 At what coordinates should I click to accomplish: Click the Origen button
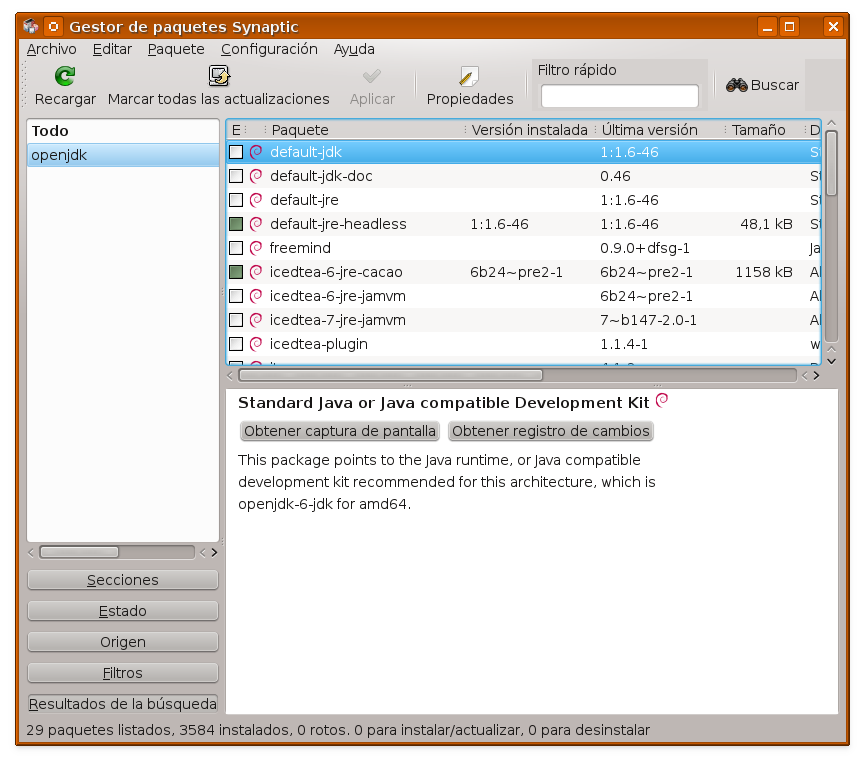pos(122,642)
